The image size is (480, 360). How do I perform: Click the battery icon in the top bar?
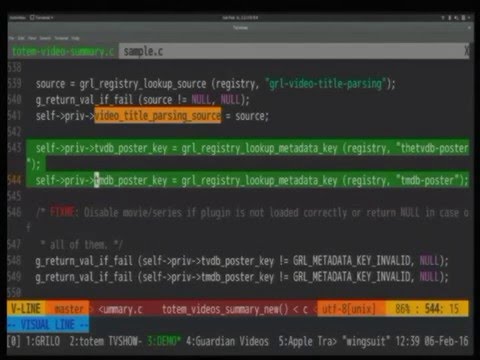(463, 17)
